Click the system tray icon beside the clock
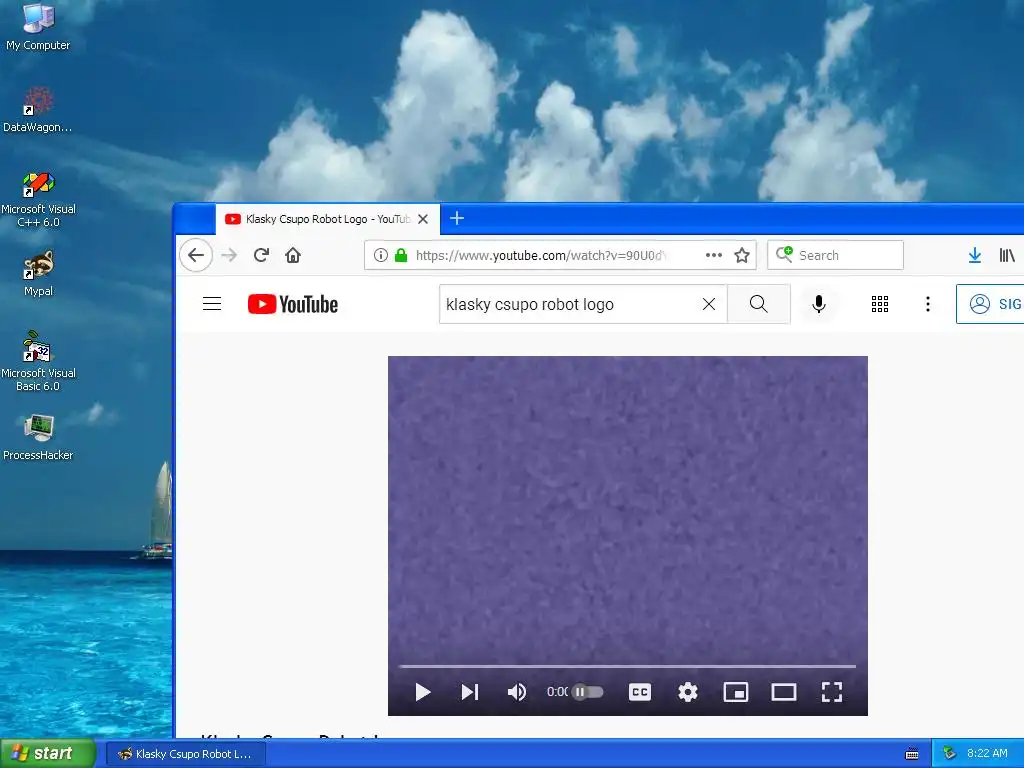This screenshot has height=768, width=1024. click(949, 753)
